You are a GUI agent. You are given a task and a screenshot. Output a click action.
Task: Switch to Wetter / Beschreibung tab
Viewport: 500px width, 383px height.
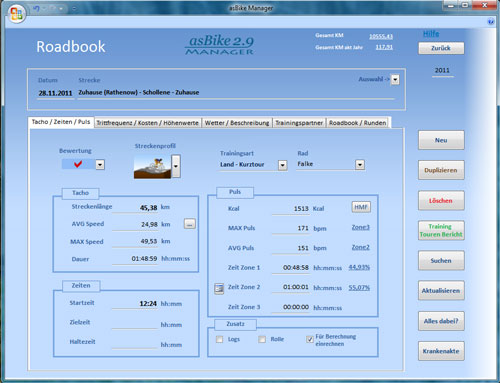click(x=237, y=123)
